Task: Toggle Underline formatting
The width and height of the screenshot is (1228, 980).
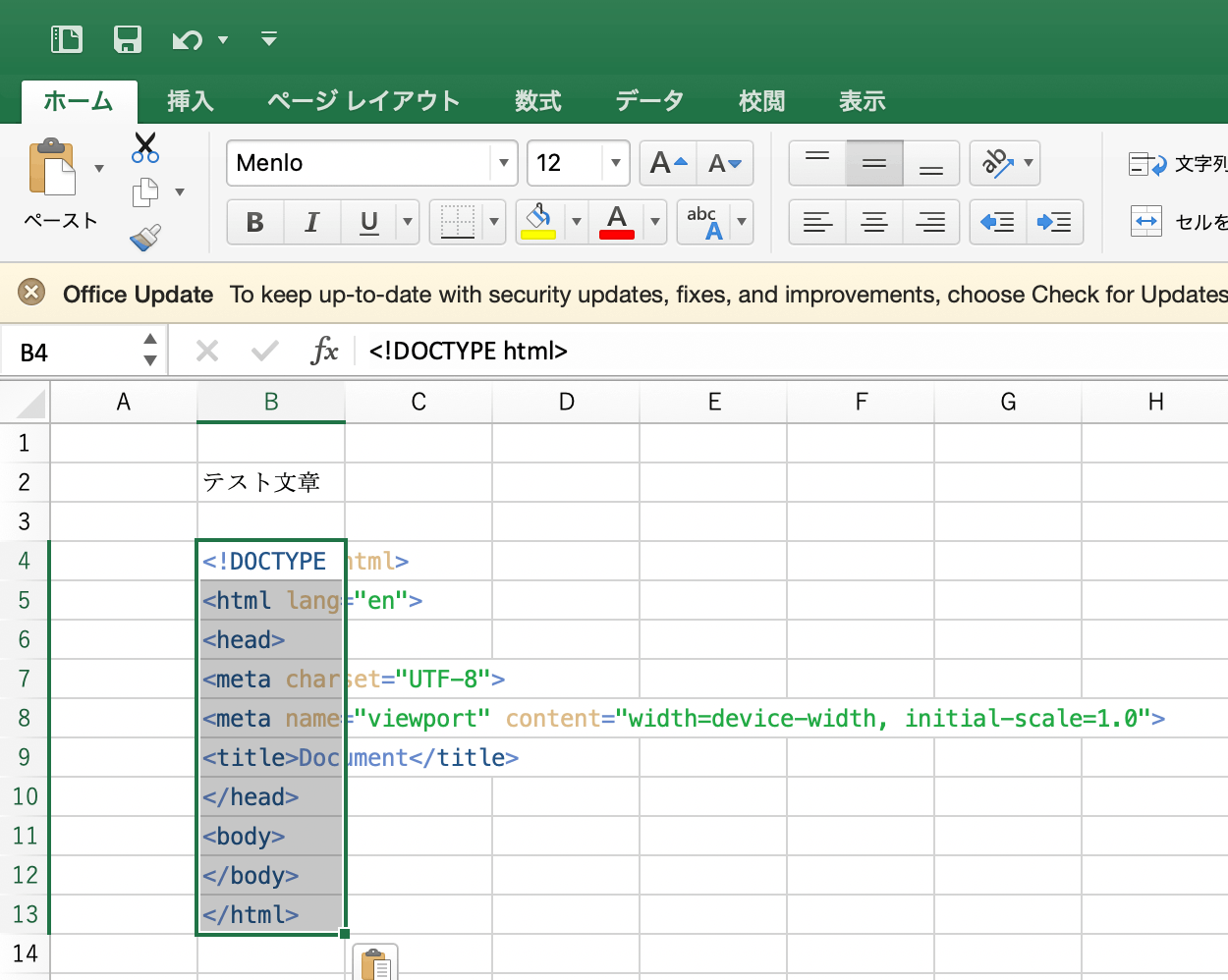Action: (x=369, y=222)
